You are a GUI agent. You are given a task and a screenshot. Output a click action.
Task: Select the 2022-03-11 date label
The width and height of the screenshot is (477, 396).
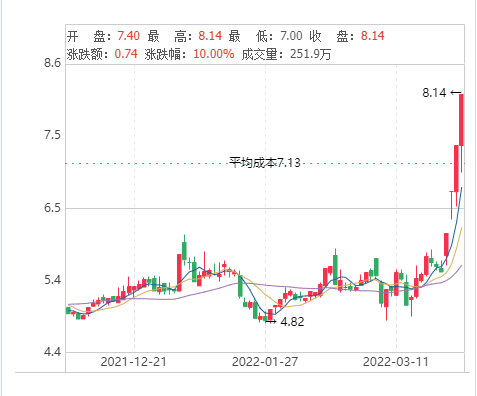396,362
